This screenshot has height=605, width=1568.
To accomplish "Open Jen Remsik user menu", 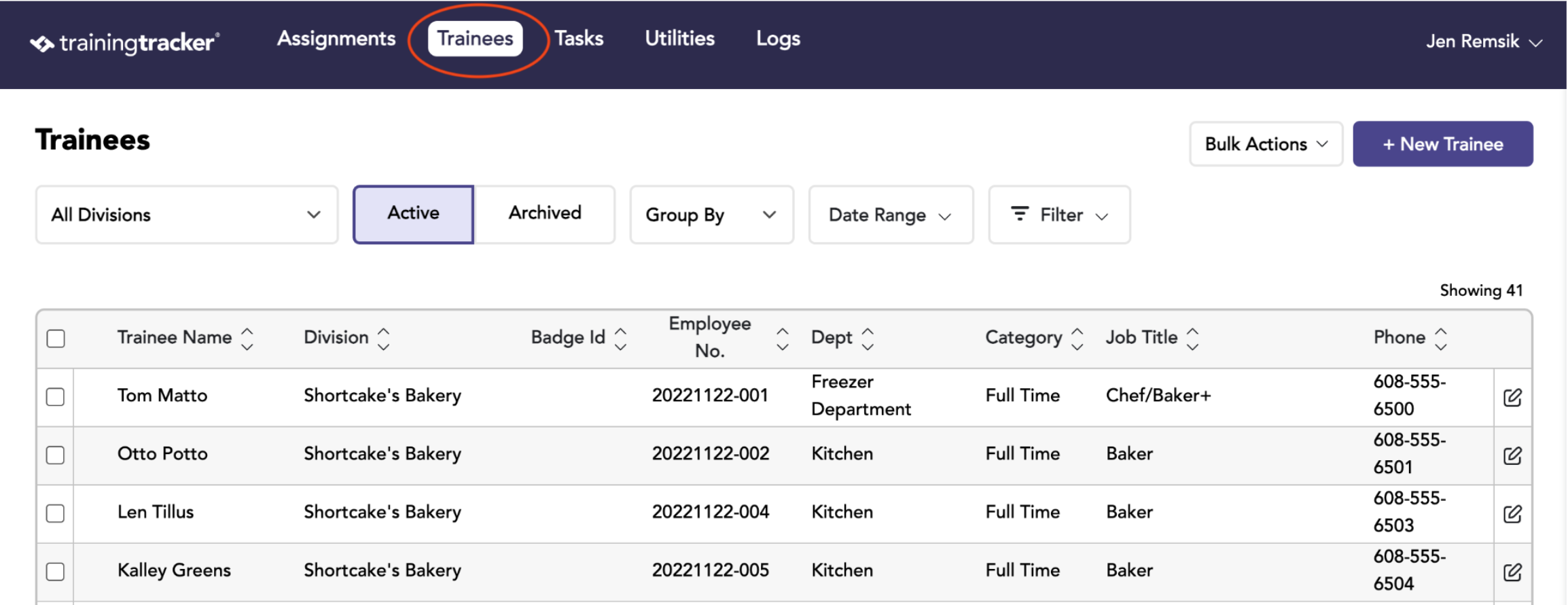I will (x=1484, y=41).
